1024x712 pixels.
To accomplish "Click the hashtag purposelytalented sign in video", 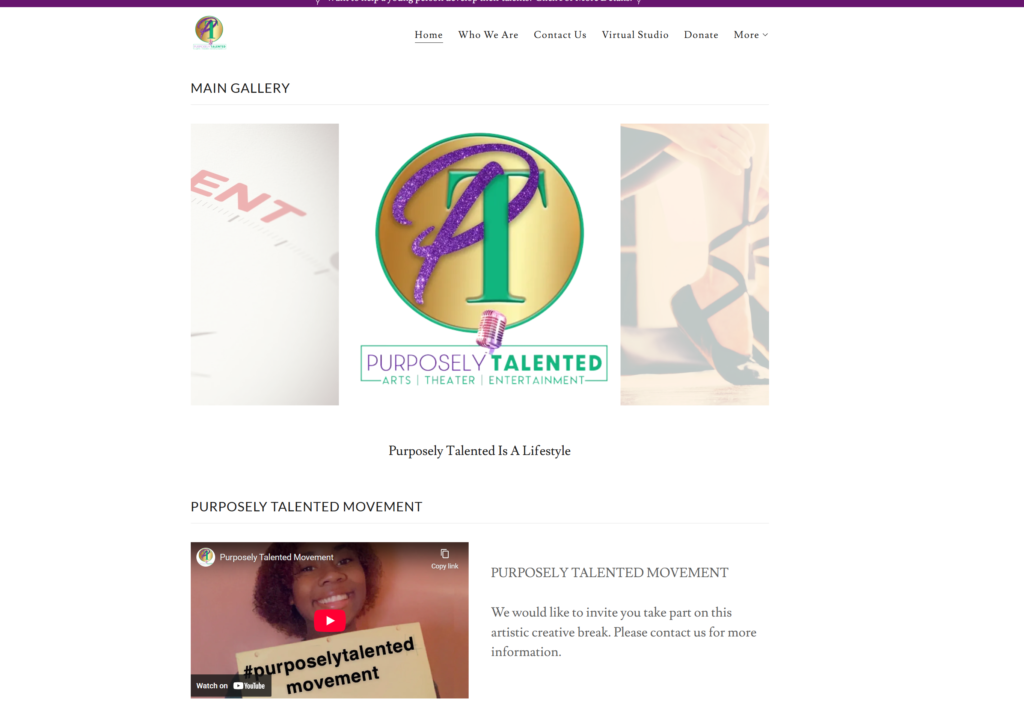I will tap(332, 666).
